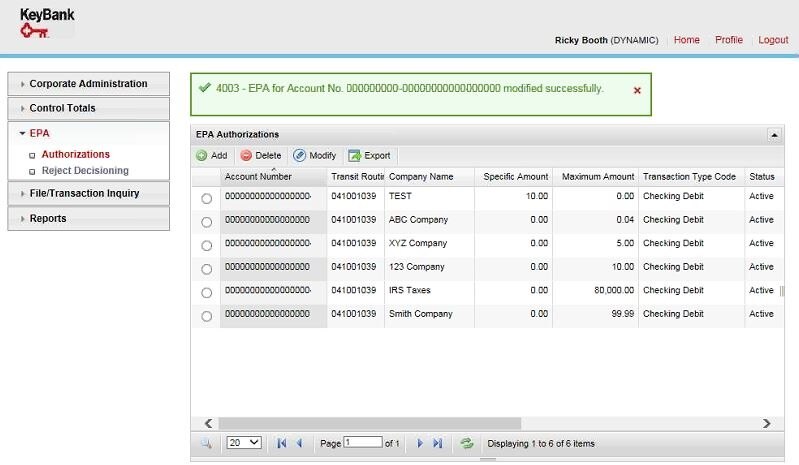This screenshot has height=465, width=799.
Task: Click the Logout link
Action: click(773, 40)
